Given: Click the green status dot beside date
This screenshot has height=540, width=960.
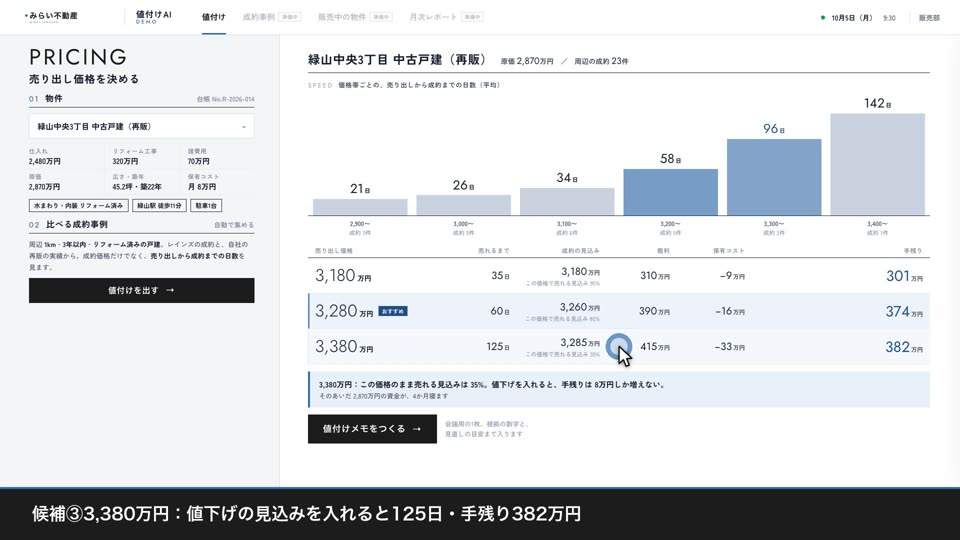Looking at the screenshot, I should (x=823, y=18).
